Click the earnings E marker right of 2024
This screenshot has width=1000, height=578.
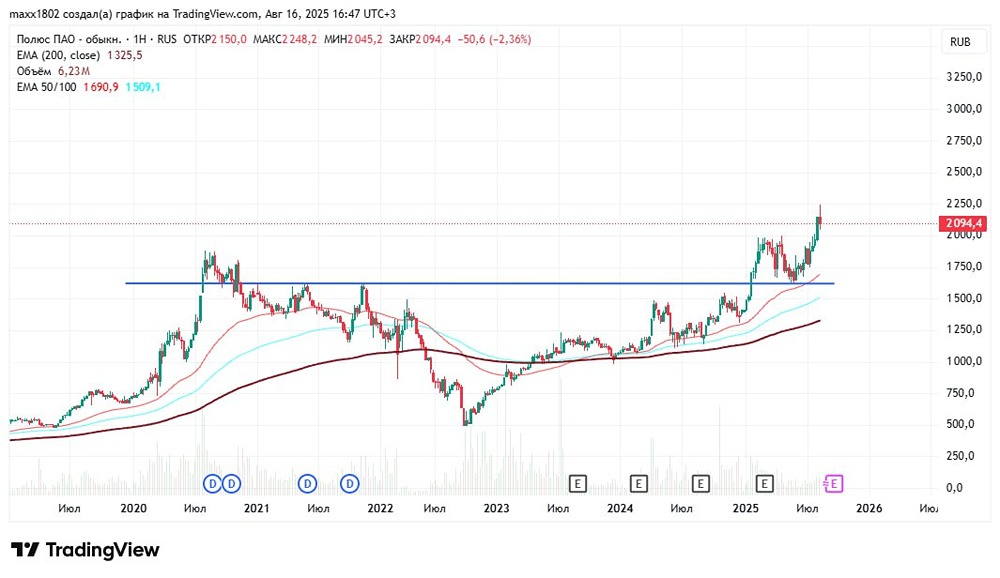click(x=638, y=484)
